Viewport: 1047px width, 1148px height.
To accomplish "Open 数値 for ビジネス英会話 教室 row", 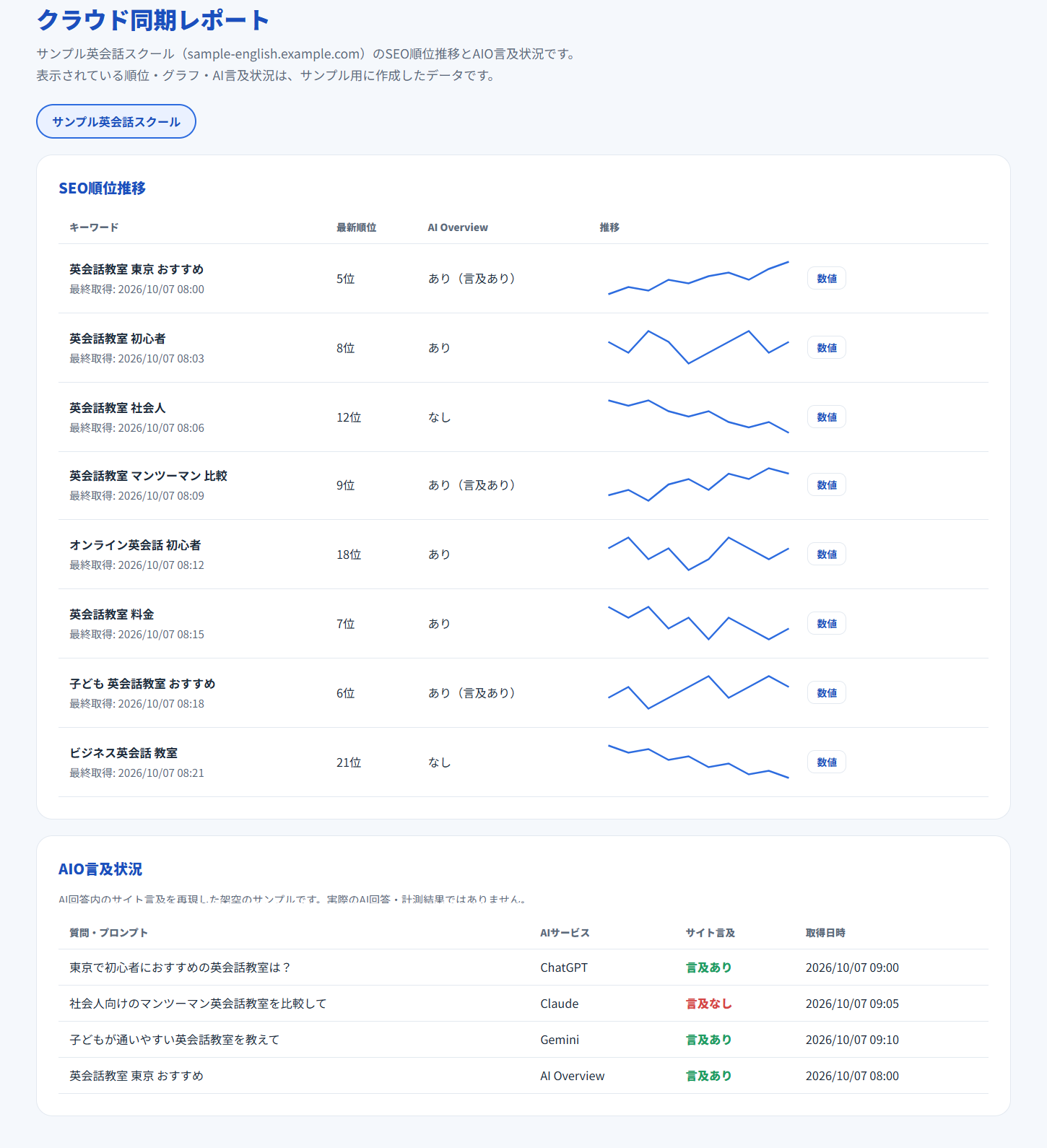I will (827, 762).
